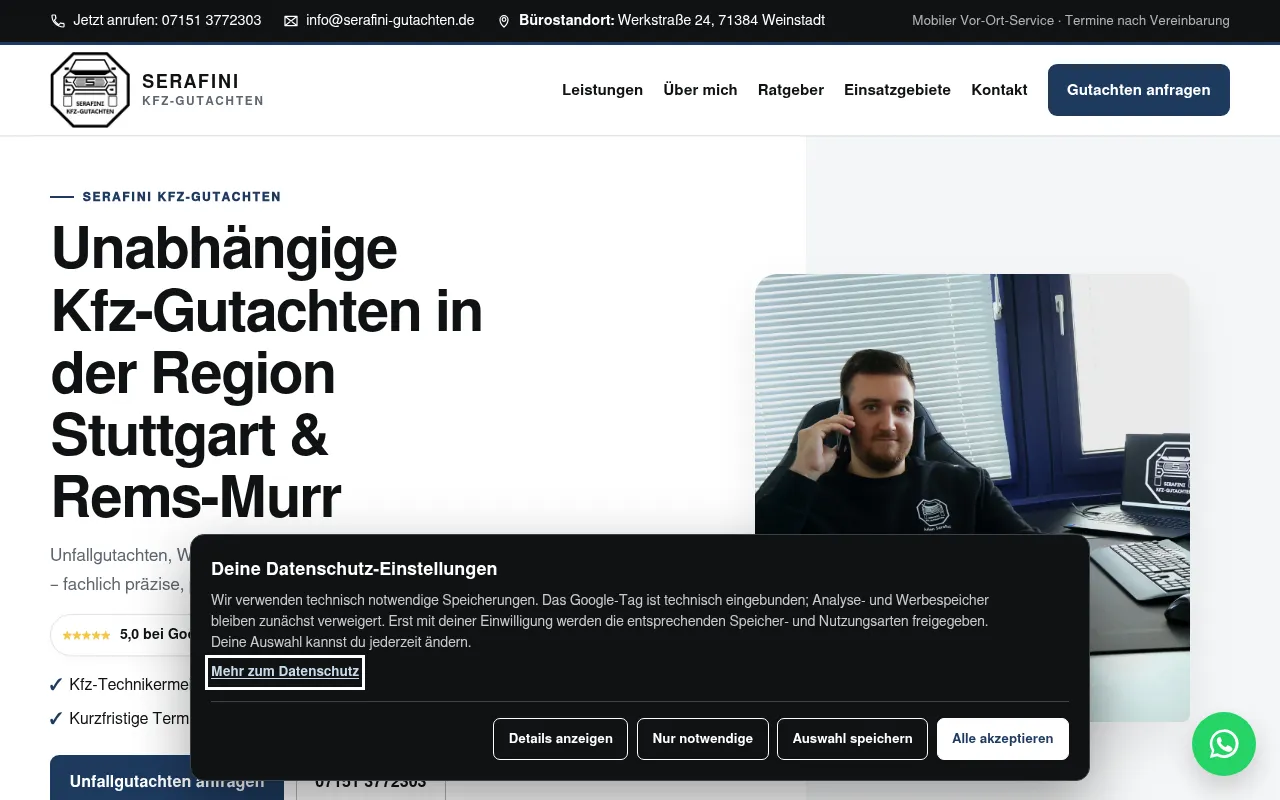Click the phone icon in top bar
This screenshot has width=1280, height=800.
(x=58, y=20)
